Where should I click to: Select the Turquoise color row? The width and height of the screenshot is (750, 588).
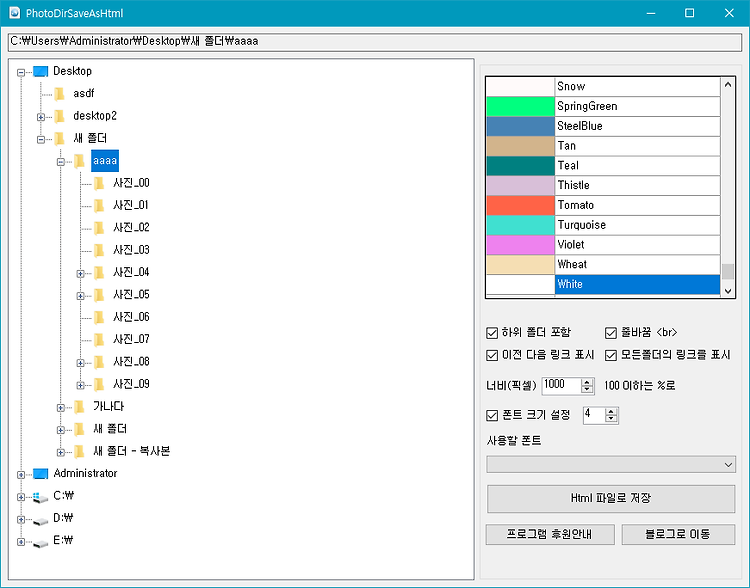pos(603,225)
